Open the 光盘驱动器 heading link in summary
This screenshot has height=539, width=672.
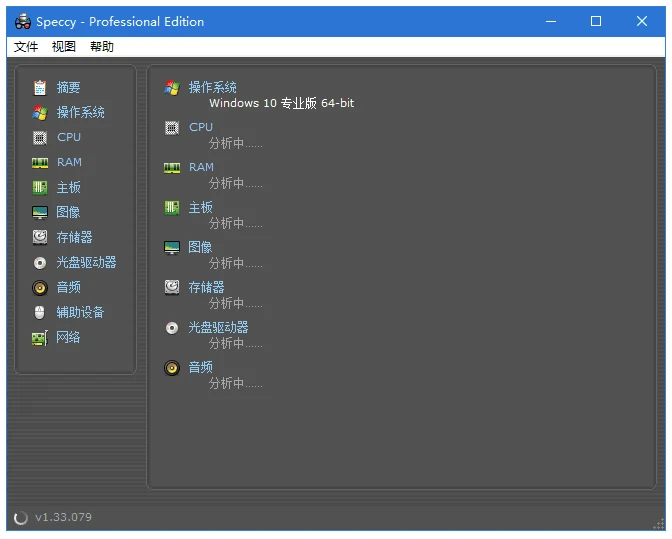point(219,327)
